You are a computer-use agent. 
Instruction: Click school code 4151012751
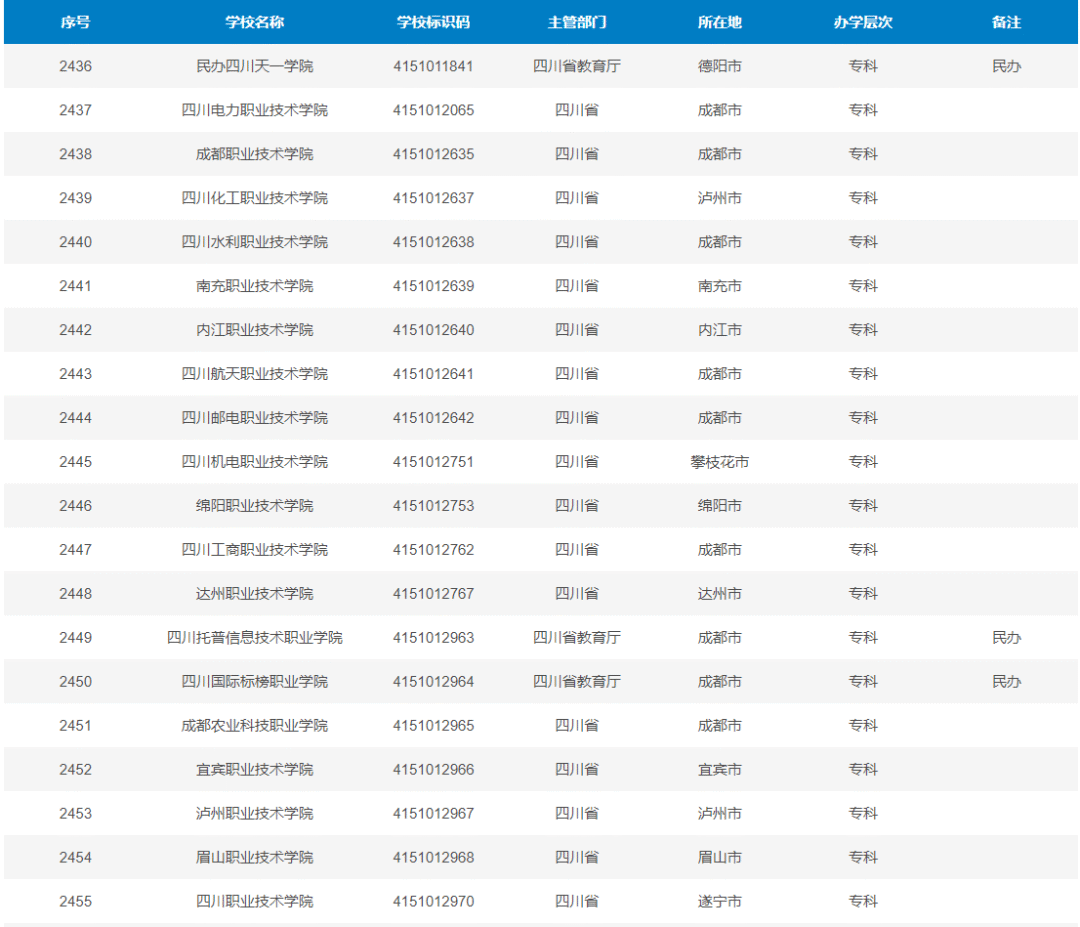coord(433,462)
